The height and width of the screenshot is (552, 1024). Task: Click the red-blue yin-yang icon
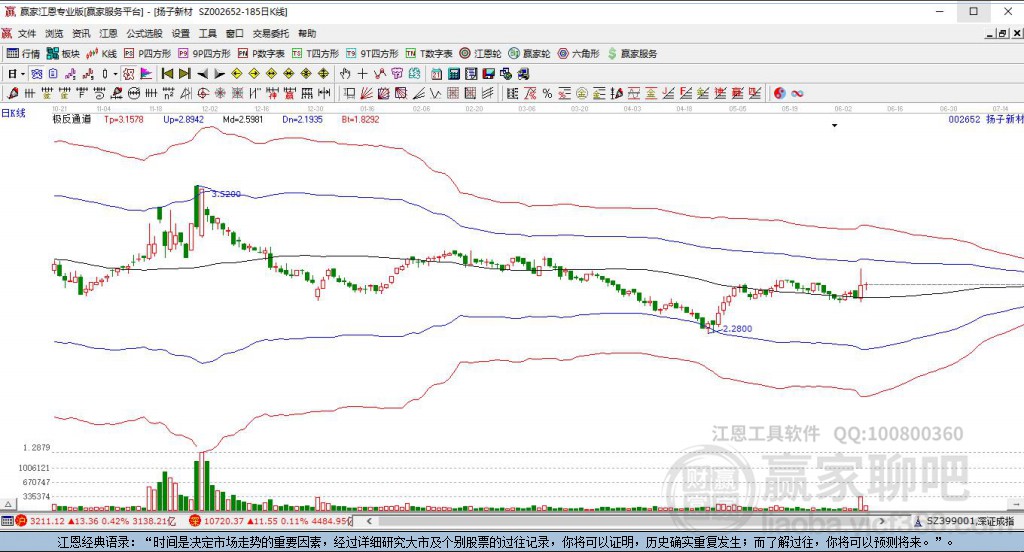click(780, 93)
